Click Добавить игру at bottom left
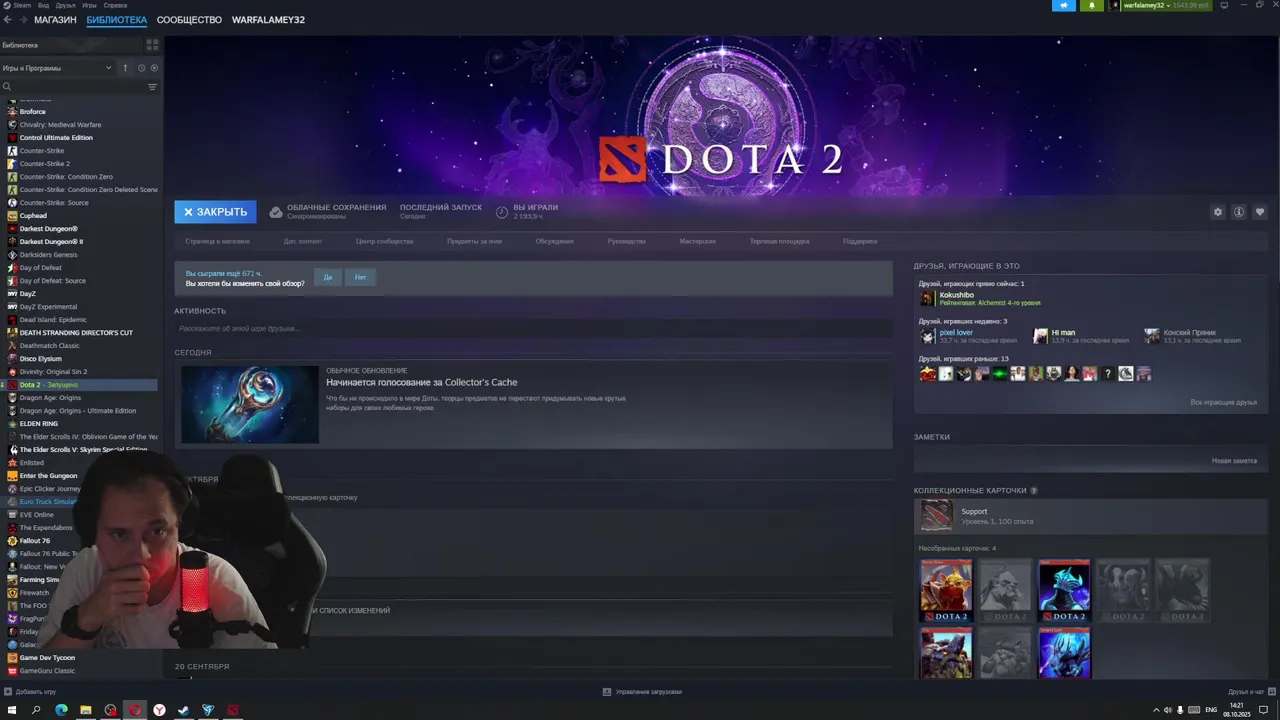Viewport: 1280px width, 720px height. 30,692
